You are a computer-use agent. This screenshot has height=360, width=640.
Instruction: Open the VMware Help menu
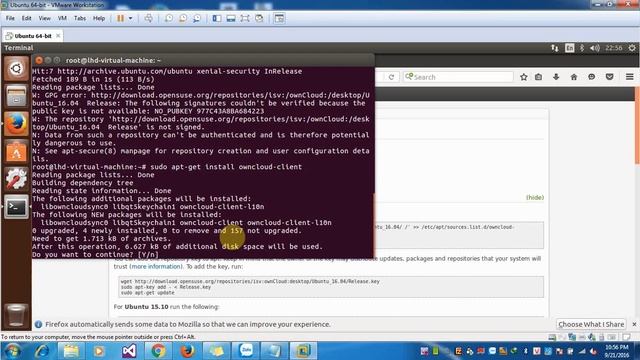pos(99,18)
